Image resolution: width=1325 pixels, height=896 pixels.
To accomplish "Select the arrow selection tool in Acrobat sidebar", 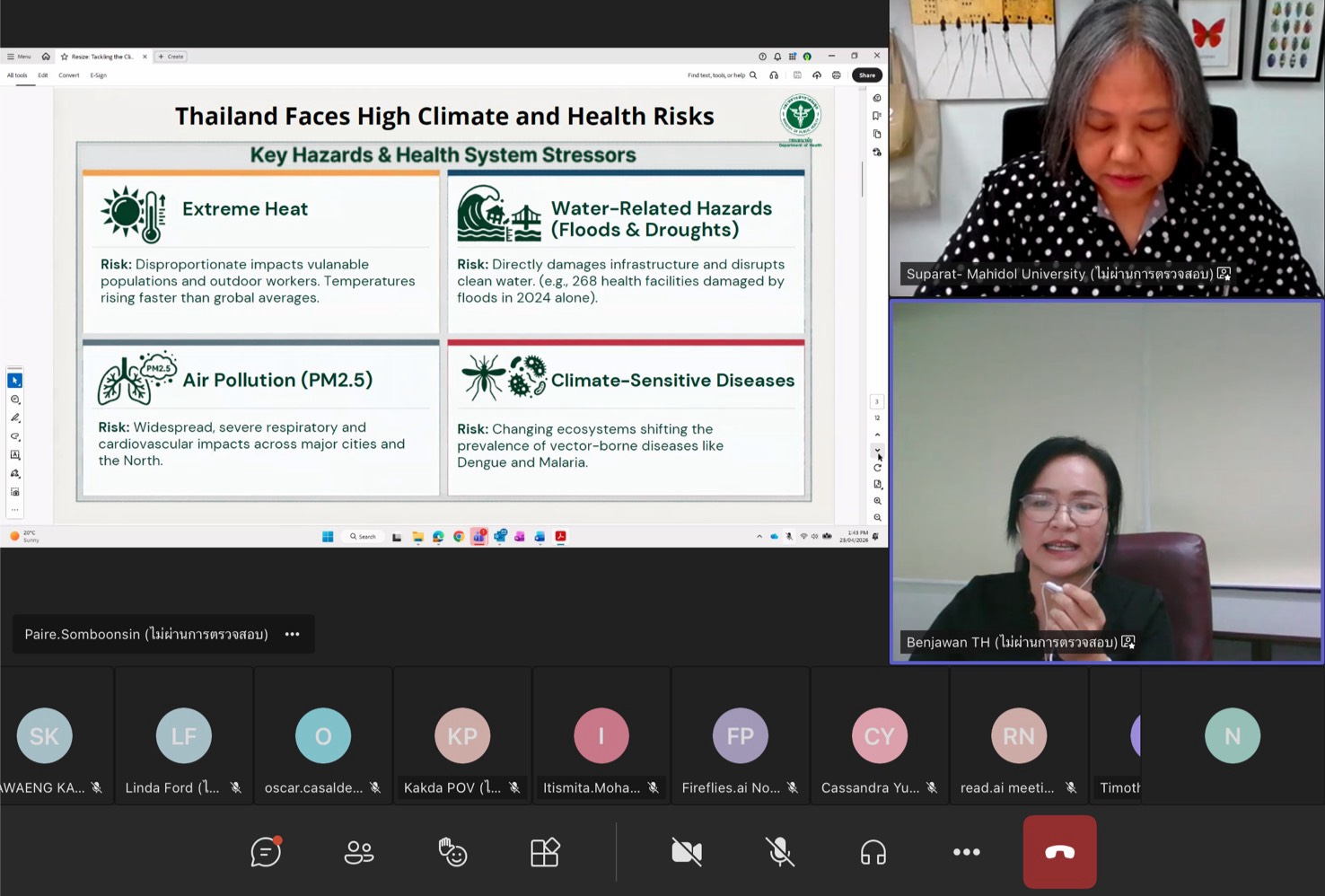I will 15,381.
